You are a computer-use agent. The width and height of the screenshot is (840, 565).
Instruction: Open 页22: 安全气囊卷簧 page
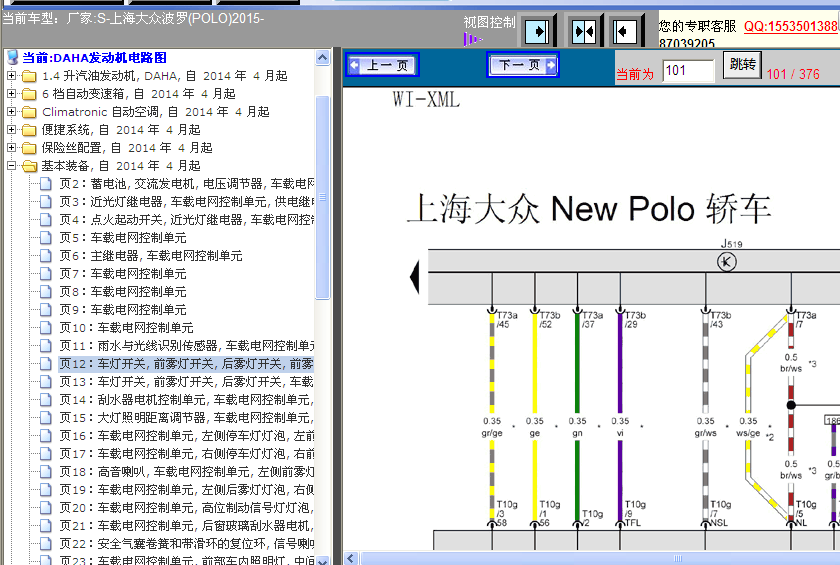click(186, 544)
